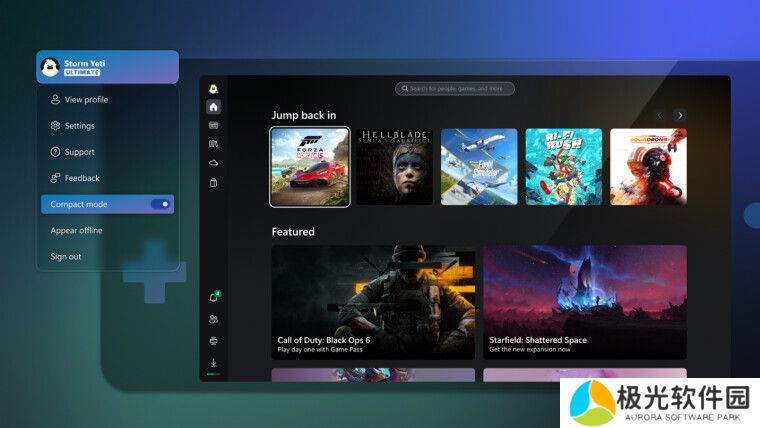Focus the search for people, games field
Image resolution: width=760 pixels, height=428 pixels.
[x=455, y=89]
